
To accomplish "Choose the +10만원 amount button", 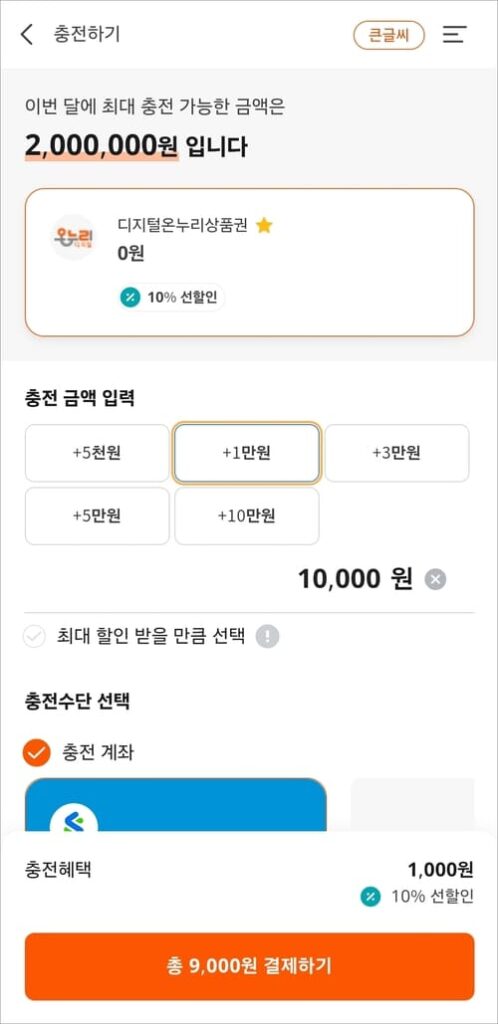I will coord(247,516).
